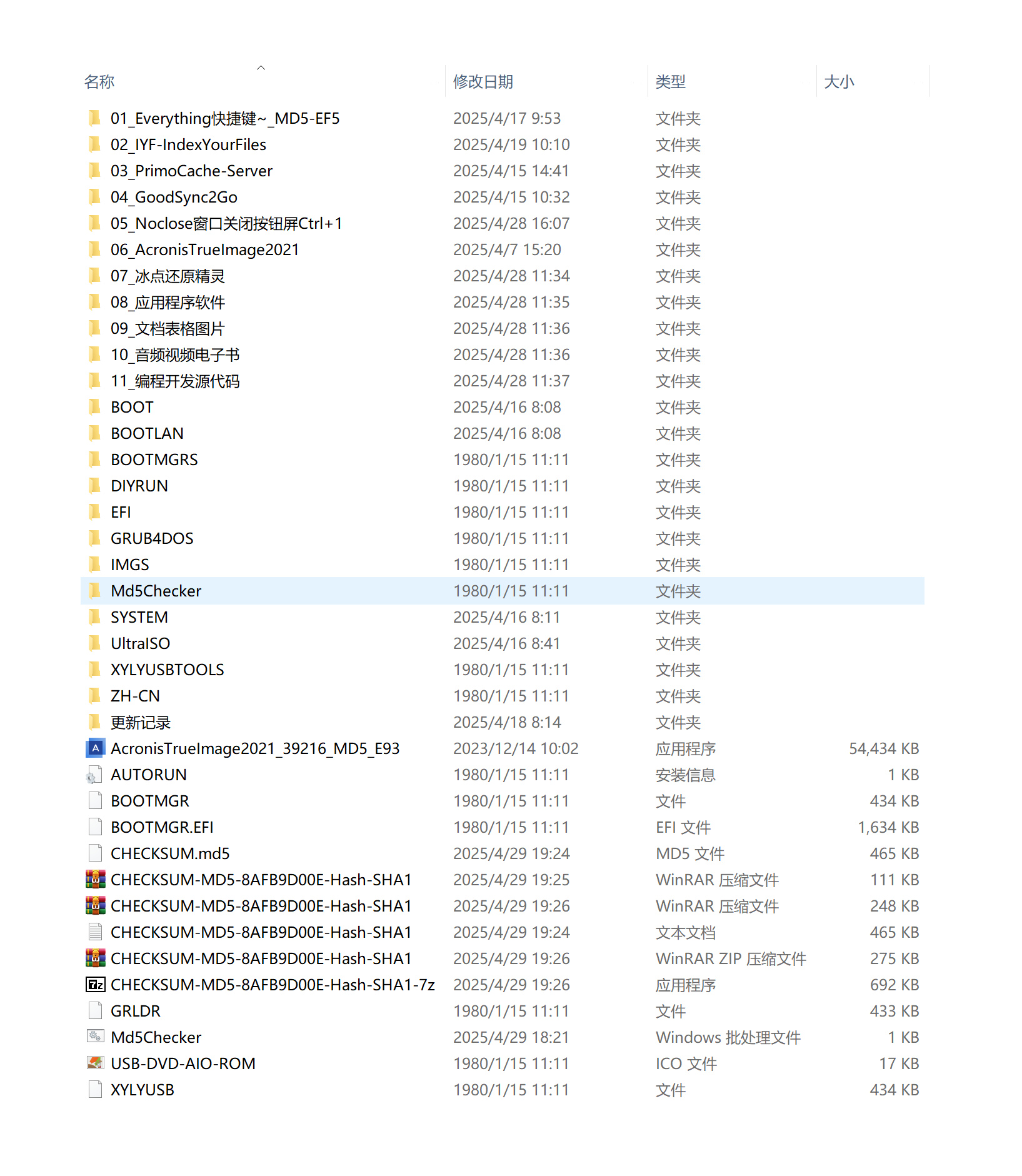Screen dimensions: 1022x1176
Task: Click the 7z self-extractor application icon
Action: point(95,985)
